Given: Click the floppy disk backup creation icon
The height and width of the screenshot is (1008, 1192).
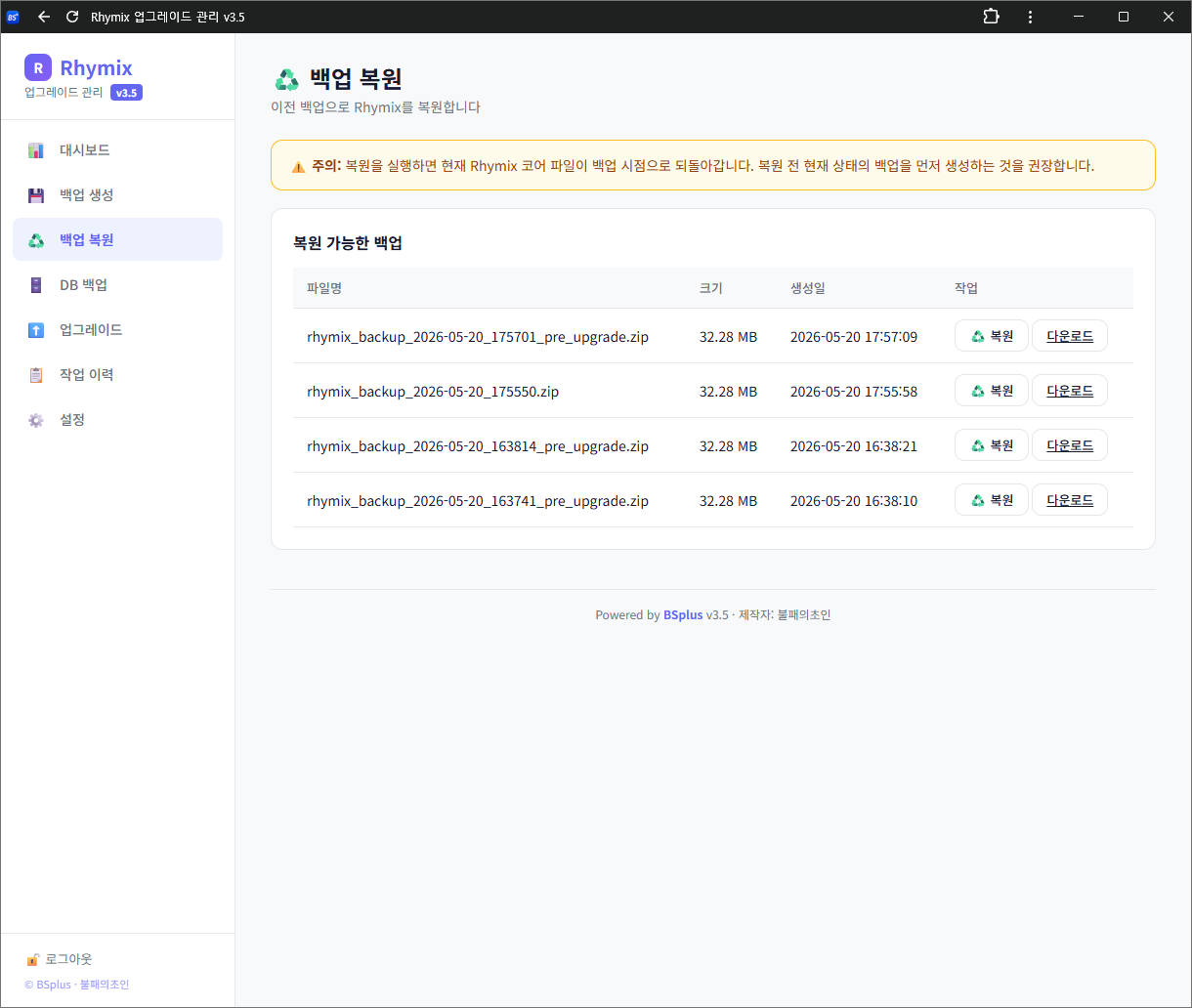Looking at the screenshot, I should [x=36, y=195].
